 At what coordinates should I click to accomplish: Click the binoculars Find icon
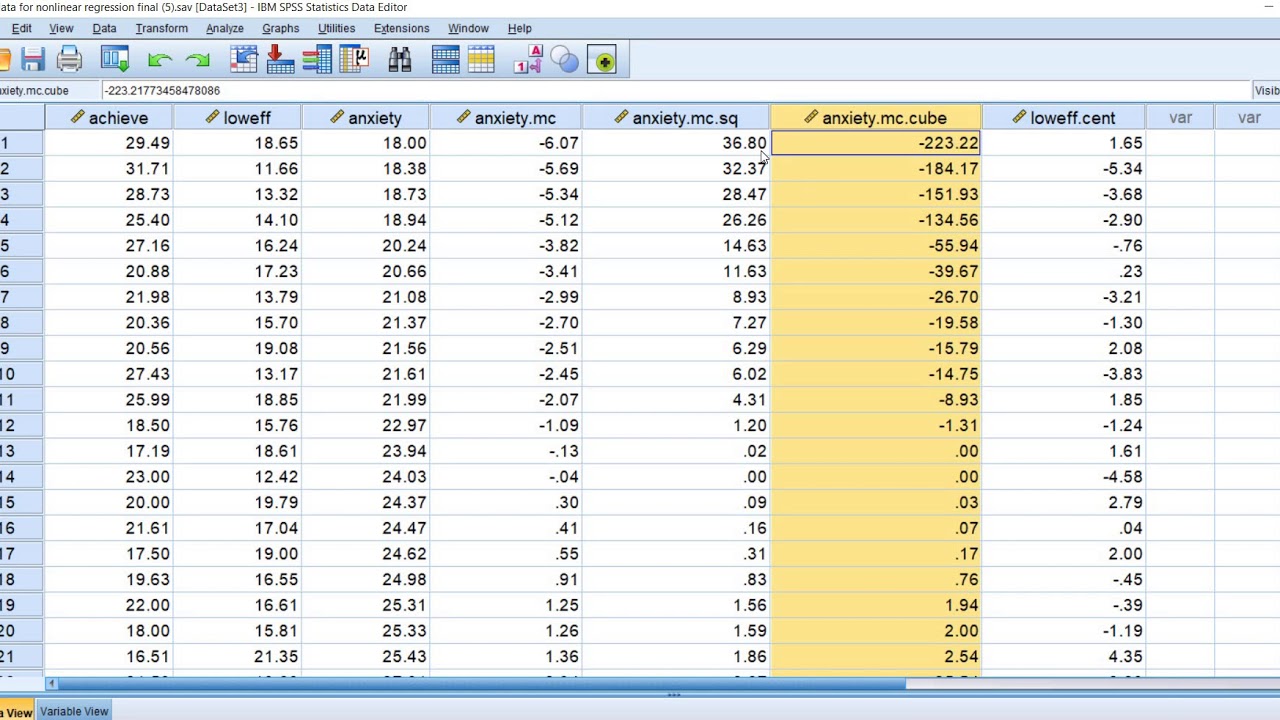(x=400, y=61)
